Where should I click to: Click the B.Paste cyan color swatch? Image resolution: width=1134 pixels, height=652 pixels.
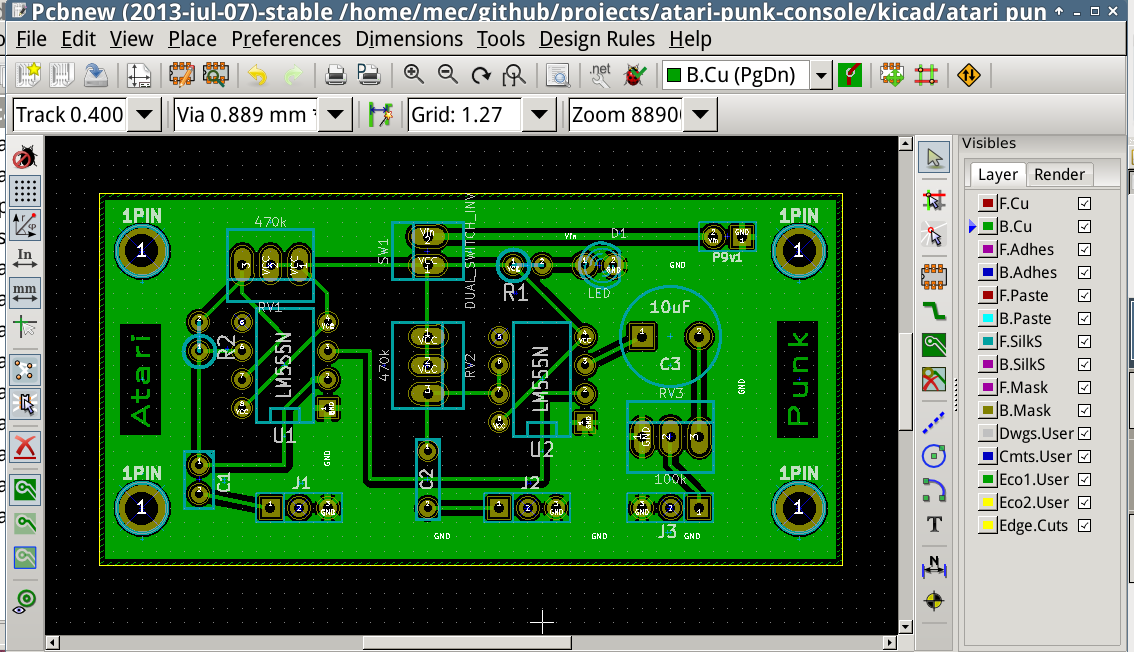point(988,318)
